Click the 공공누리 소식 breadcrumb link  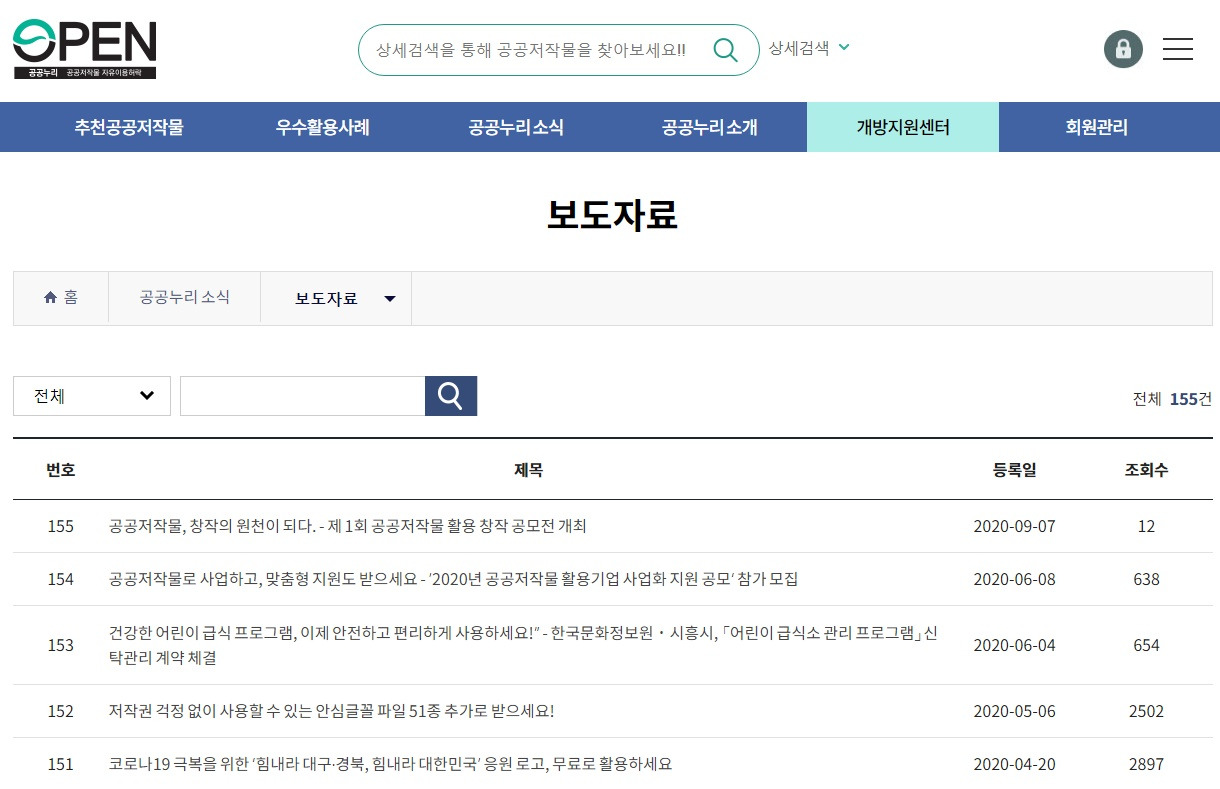pos(184,297)
